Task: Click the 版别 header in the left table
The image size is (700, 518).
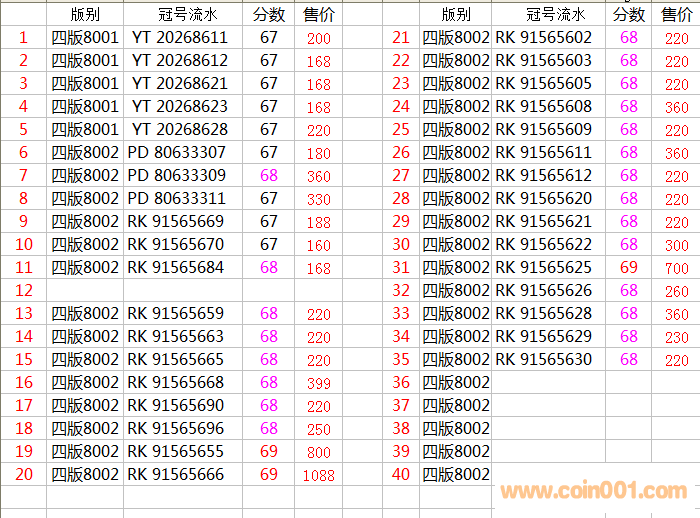Action: tap(85, 15)
